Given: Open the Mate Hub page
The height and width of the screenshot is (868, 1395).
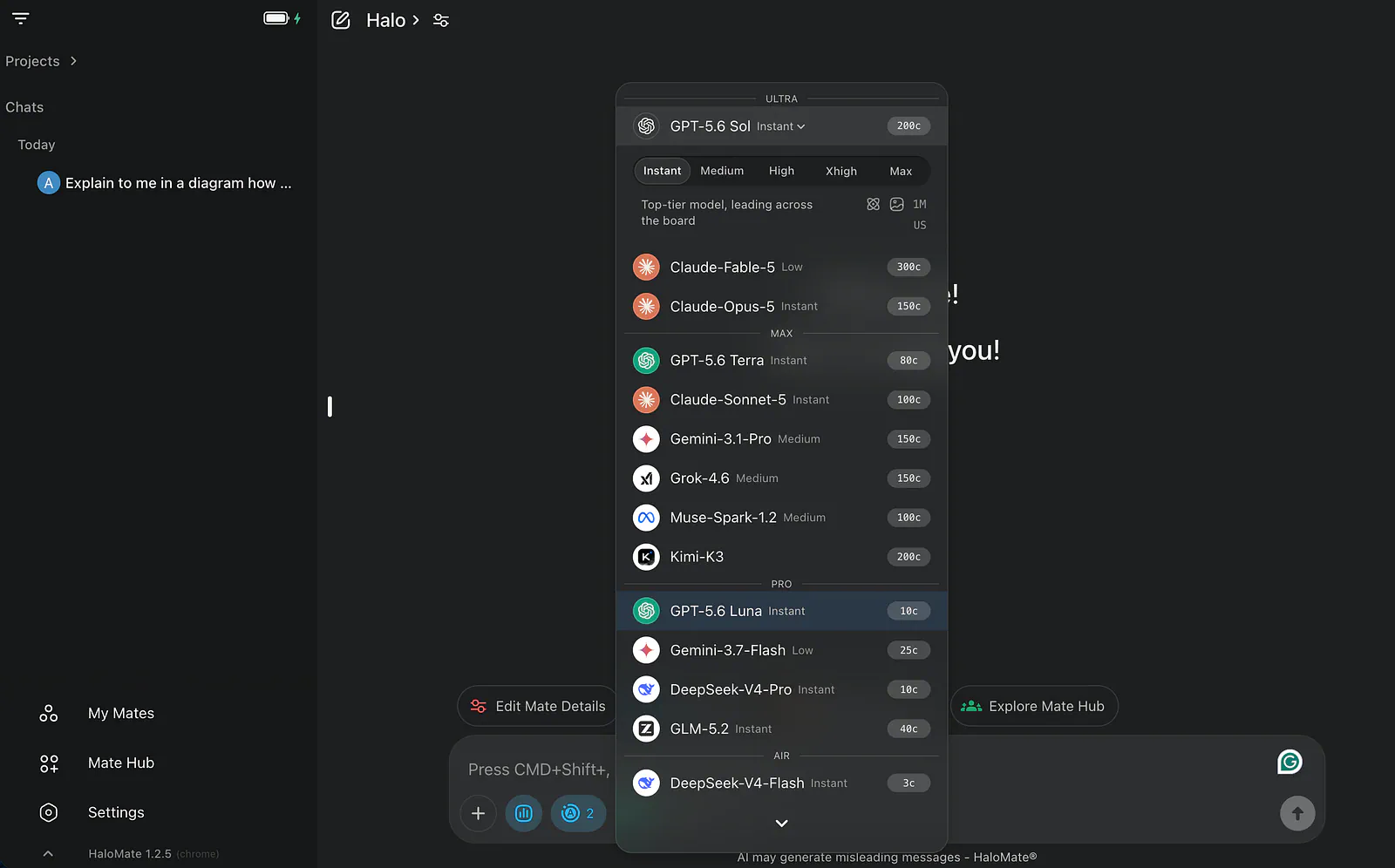Looking at the screenshot, I should pos(121,763).
